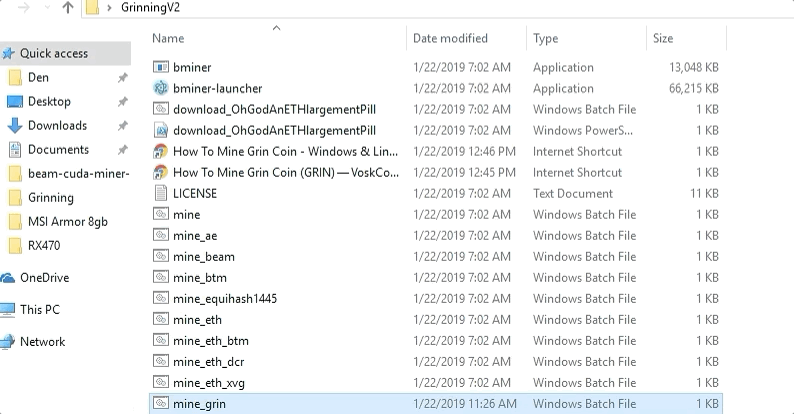
Task: Select the mine batch file icon
Action: (x=161, y=214)
